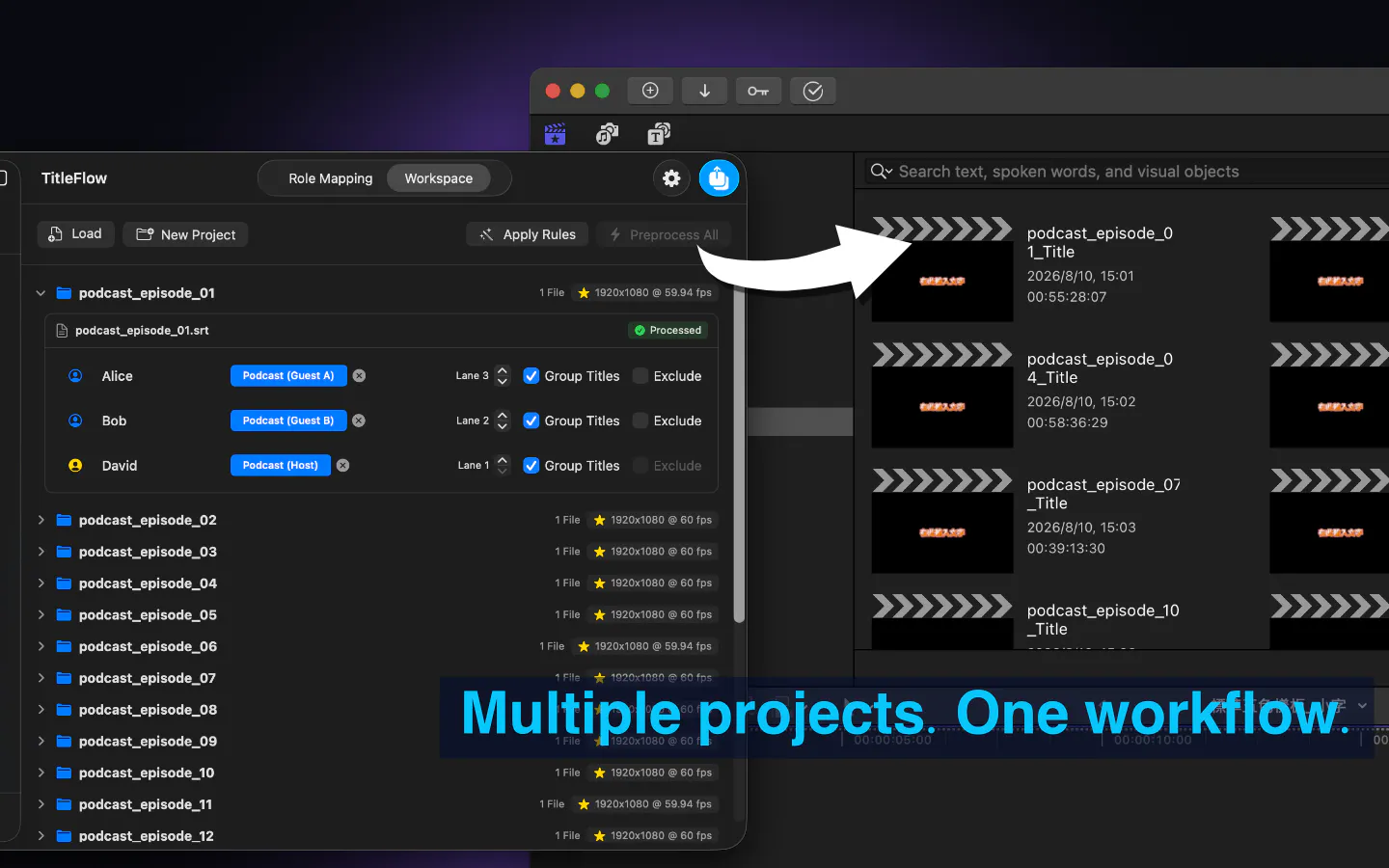Select Alice's Podcast (Guest A) role
Screen dimensions: 1389x868
[x=288, y=376]
